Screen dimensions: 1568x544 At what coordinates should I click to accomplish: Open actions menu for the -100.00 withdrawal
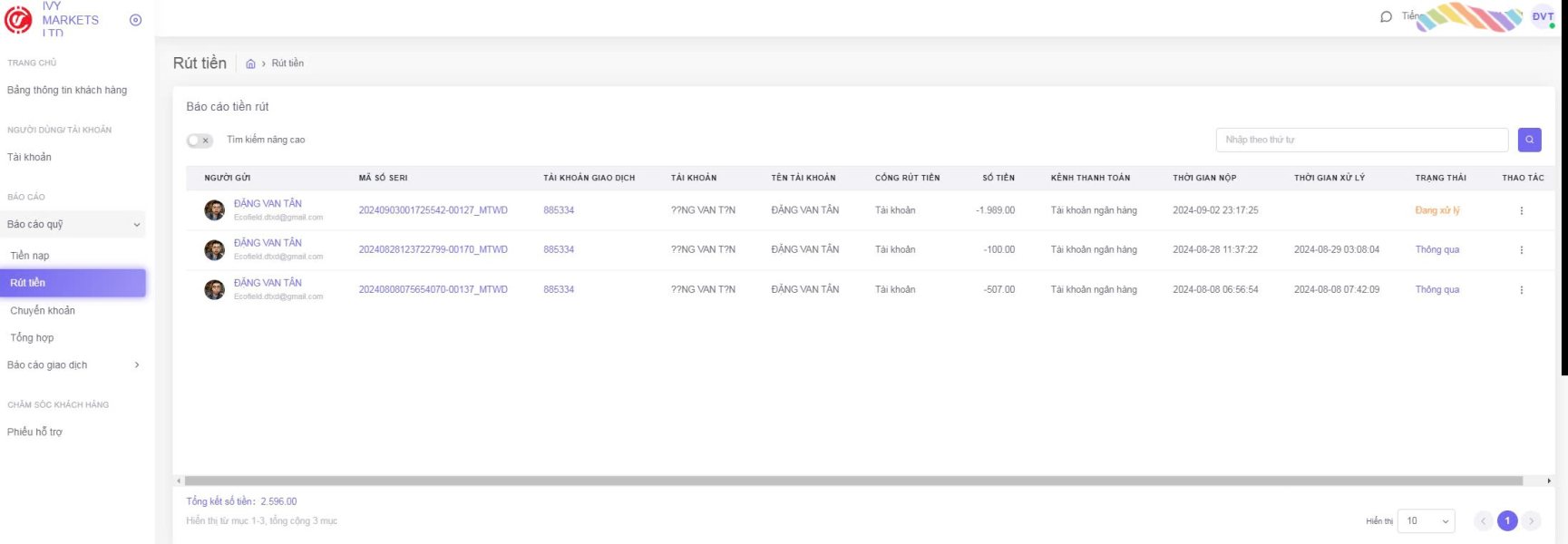tap(1521, 250)
